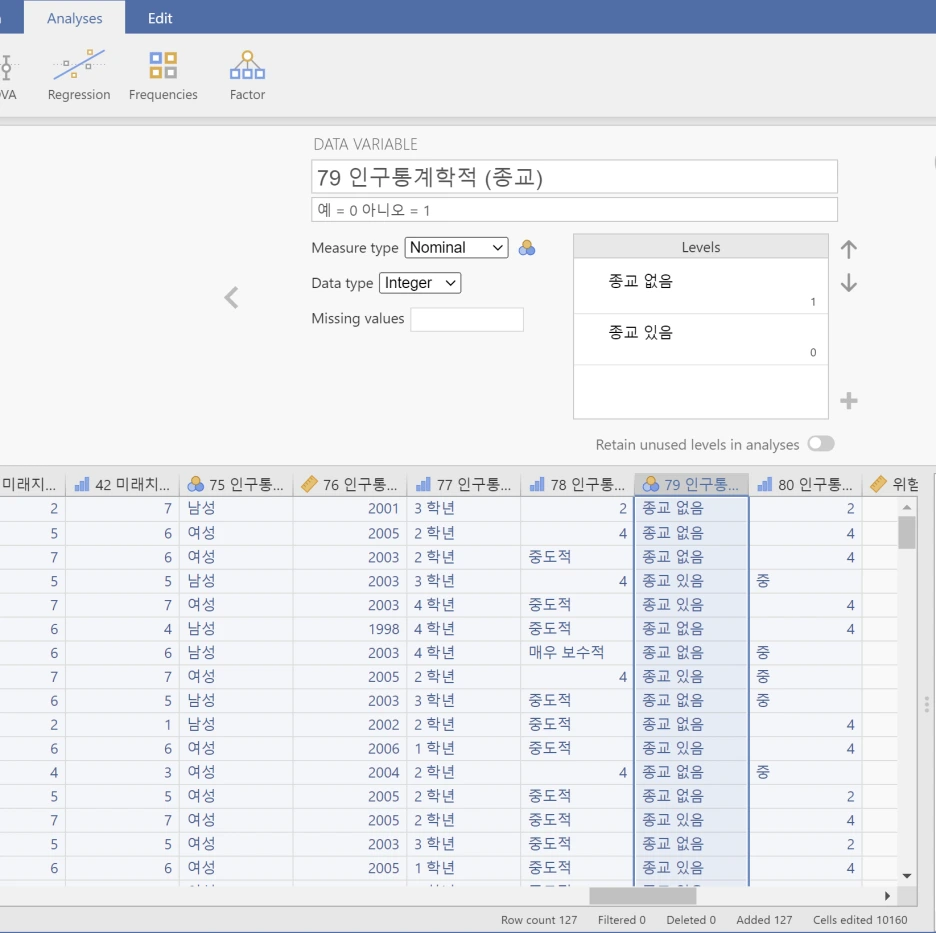Switch to the Analyses tab
The height and width of the screenshot is (933, 936).
pyautogui.click(x=74, y=17)
